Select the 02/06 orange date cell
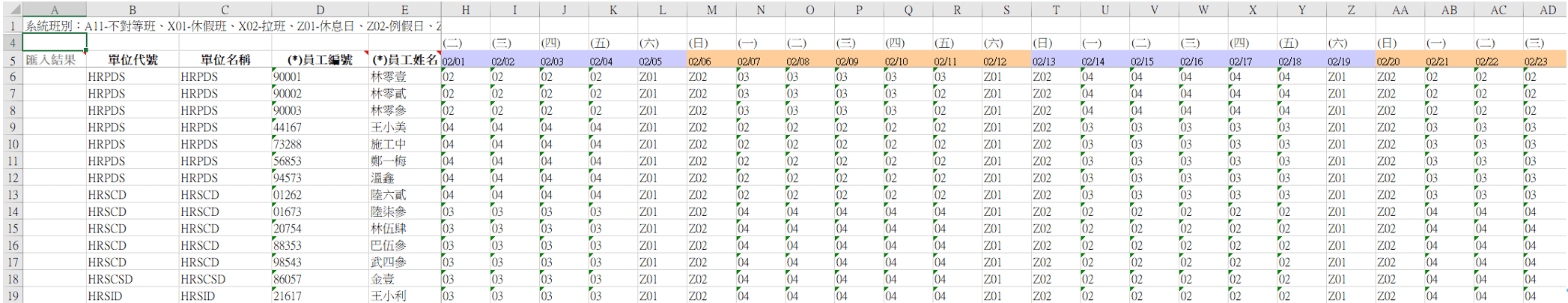 711,61
